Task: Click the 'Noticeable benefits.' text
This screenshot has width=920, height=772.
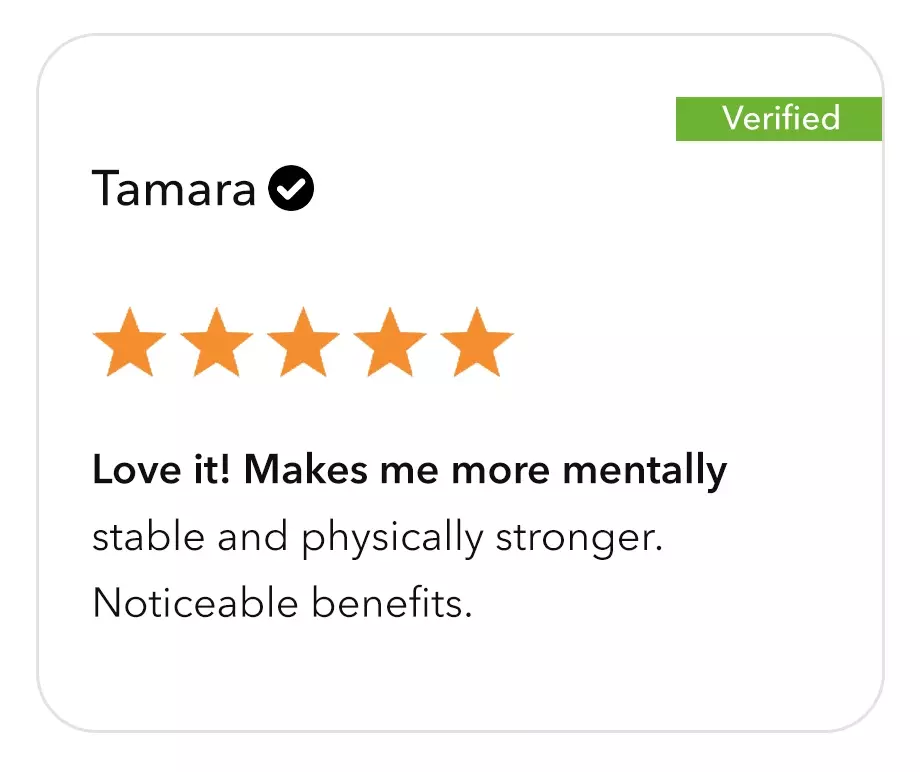Action: tap(282, 602)
